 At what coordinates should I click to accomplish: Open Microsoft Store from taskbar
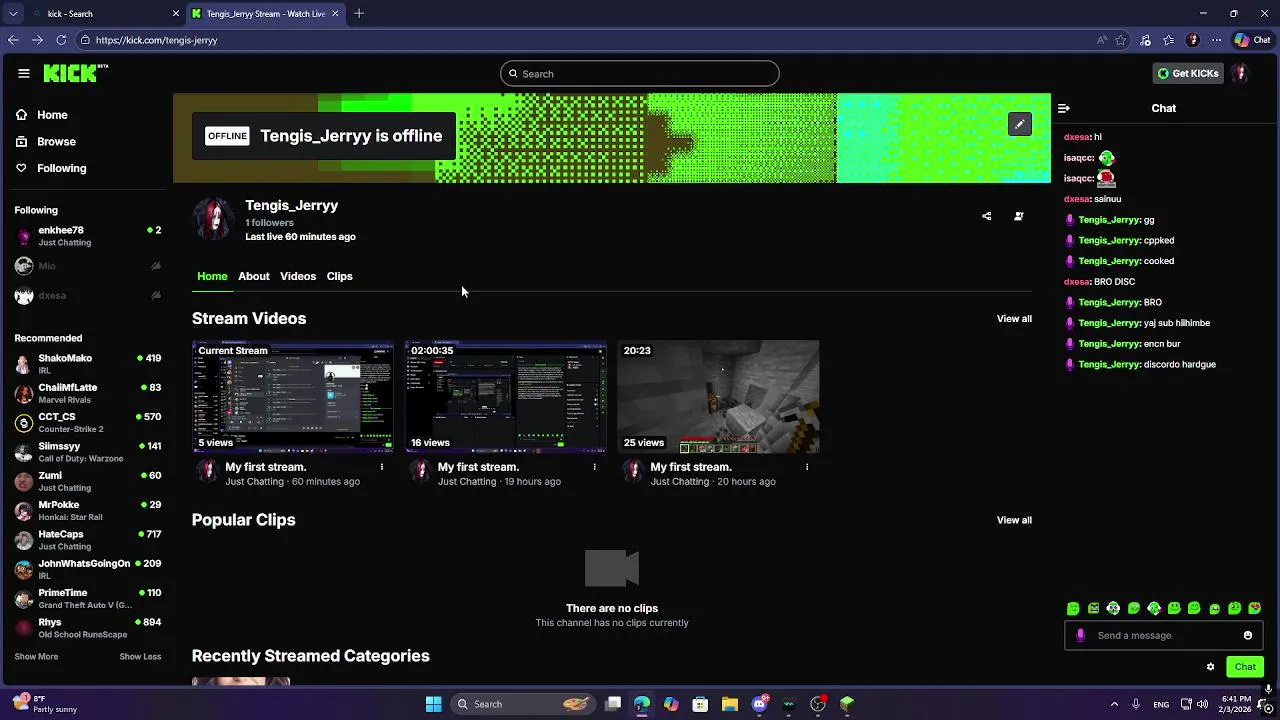(700, 704)
